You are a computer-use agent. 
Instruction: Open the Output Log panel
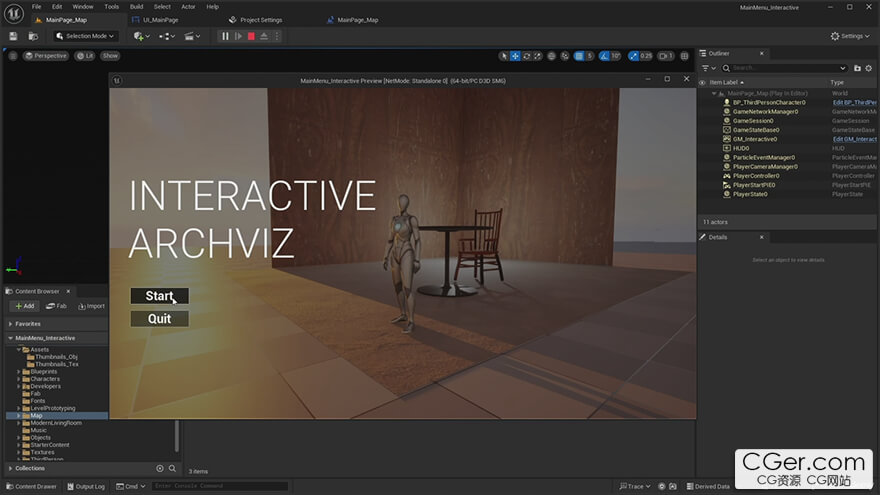pyautogui.click(x=86, y=487)
